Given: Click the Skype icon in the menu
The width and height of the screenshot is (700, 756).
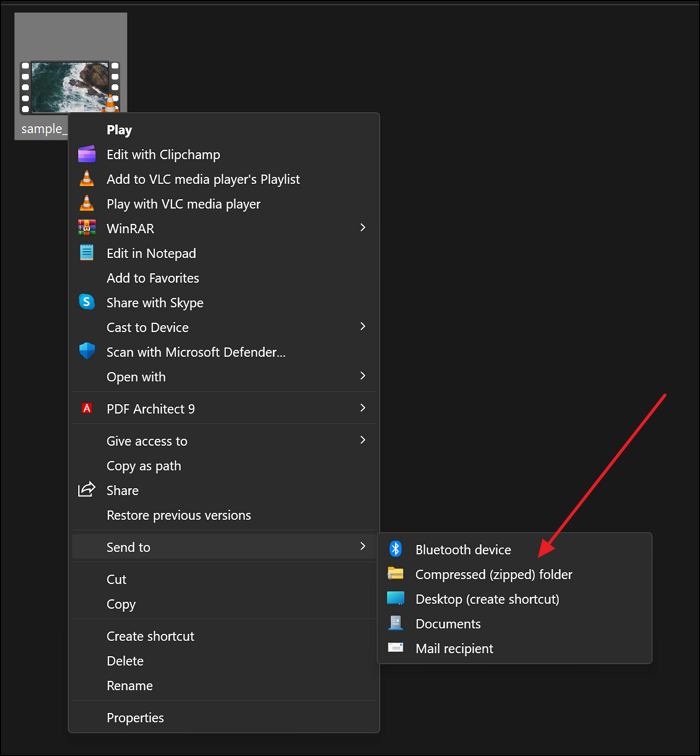Looking at the screenshot, I should click(87, 302).
